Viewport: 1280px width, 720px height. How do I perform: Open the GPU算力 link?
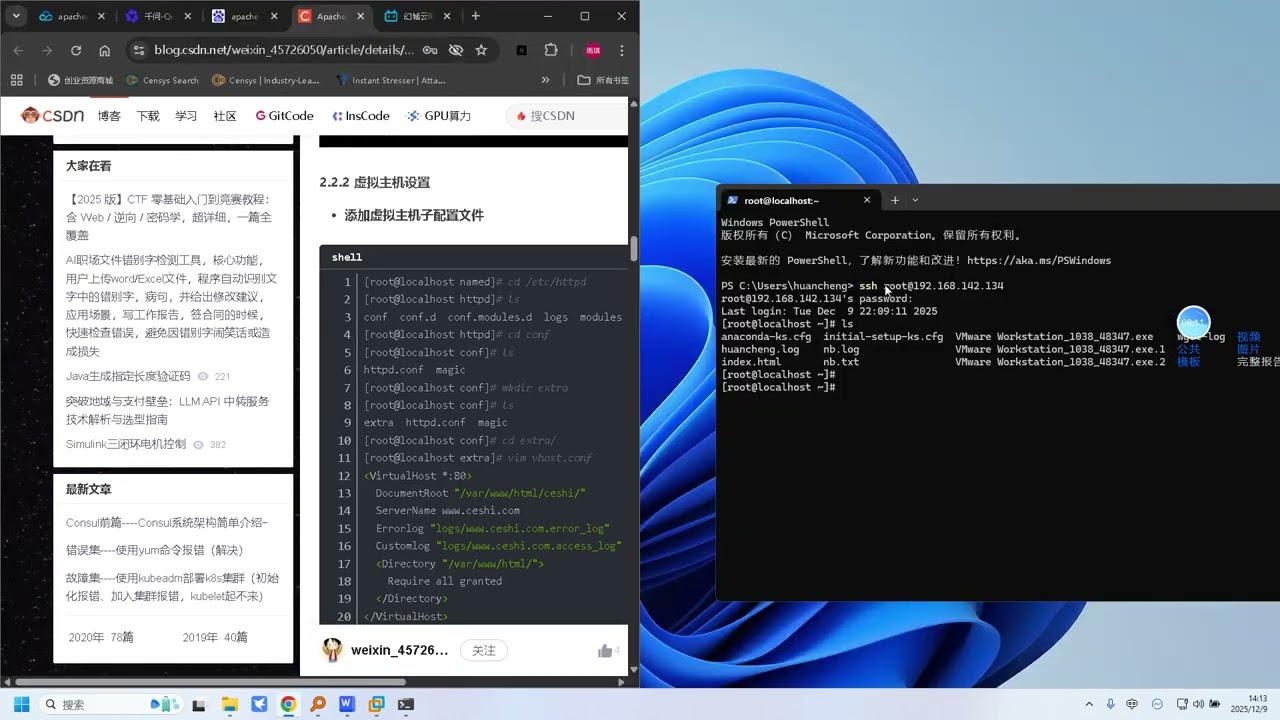pyautogui.click(x=439, y=116)
